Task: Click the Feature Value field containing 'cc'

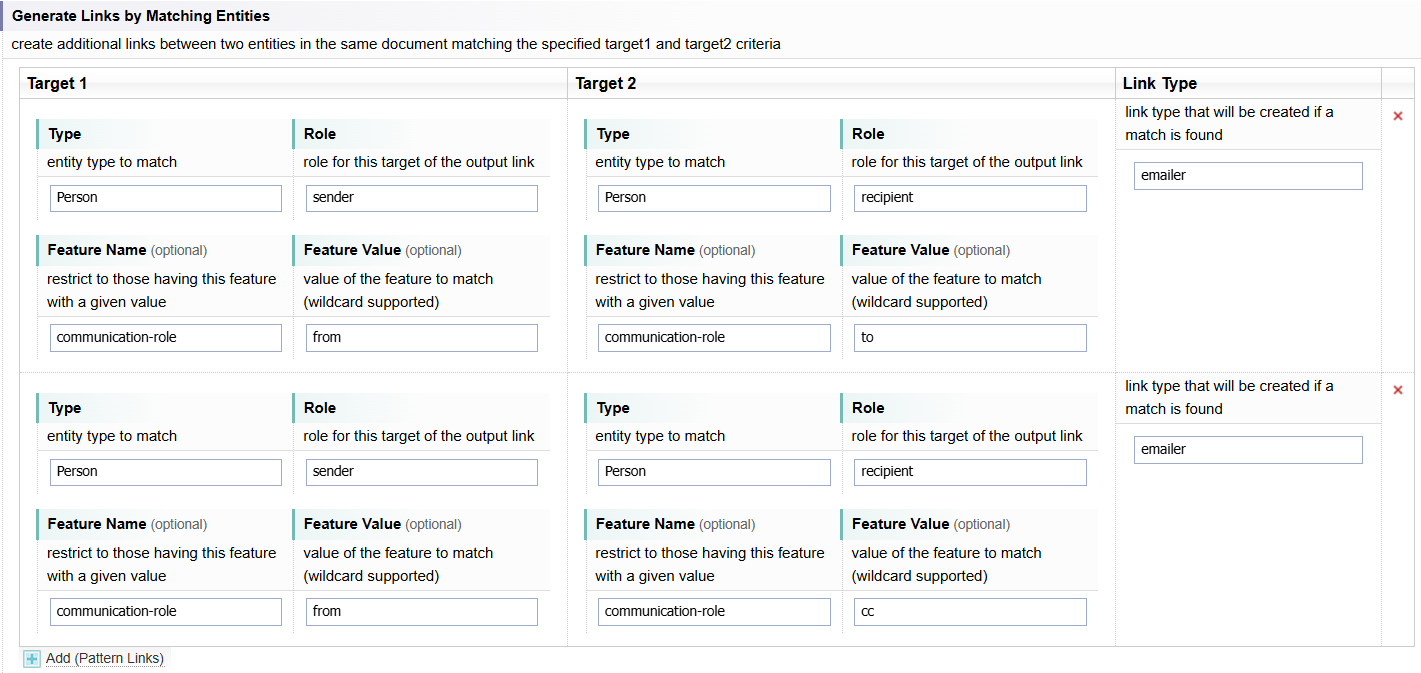Action: [x=969, y=612]
